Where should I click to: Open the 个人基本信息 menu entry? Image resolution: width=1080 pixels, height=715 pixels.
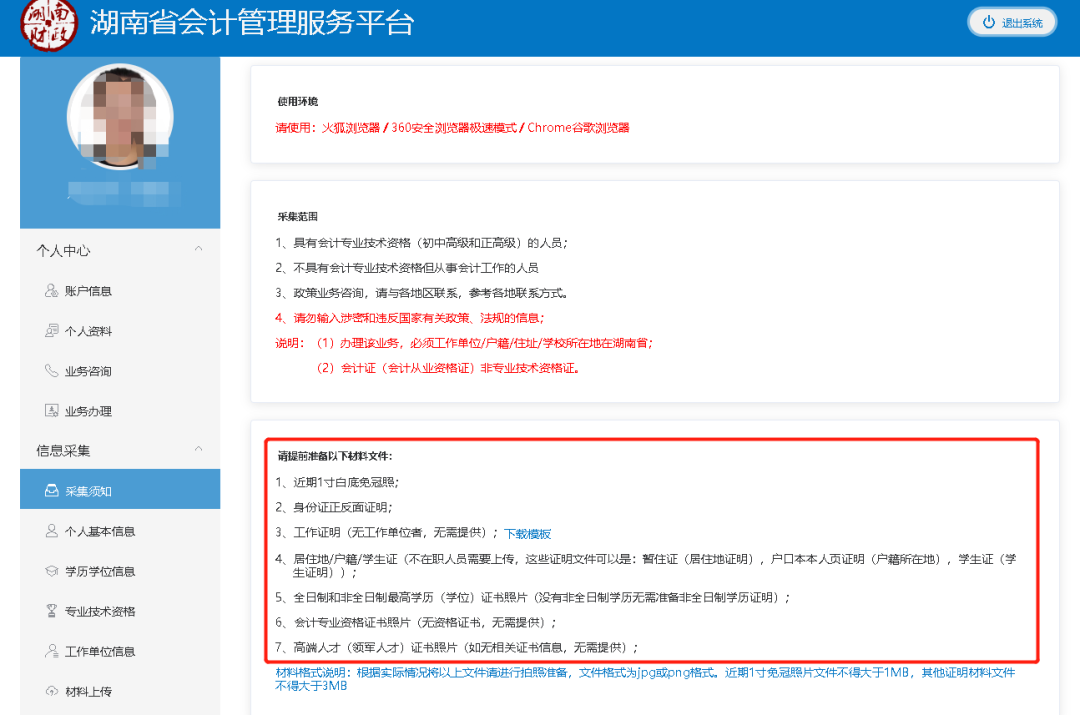100,531
